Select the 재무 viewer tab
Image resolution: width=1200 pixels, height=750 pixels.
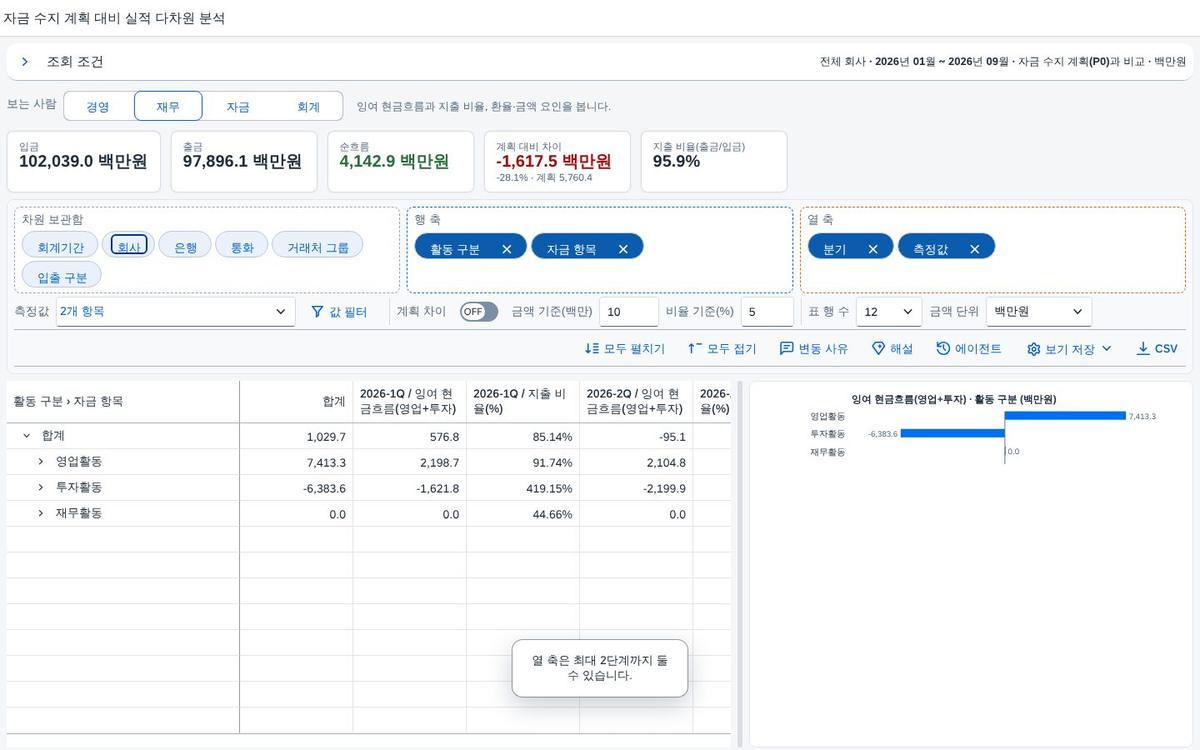tap(168, 107)
